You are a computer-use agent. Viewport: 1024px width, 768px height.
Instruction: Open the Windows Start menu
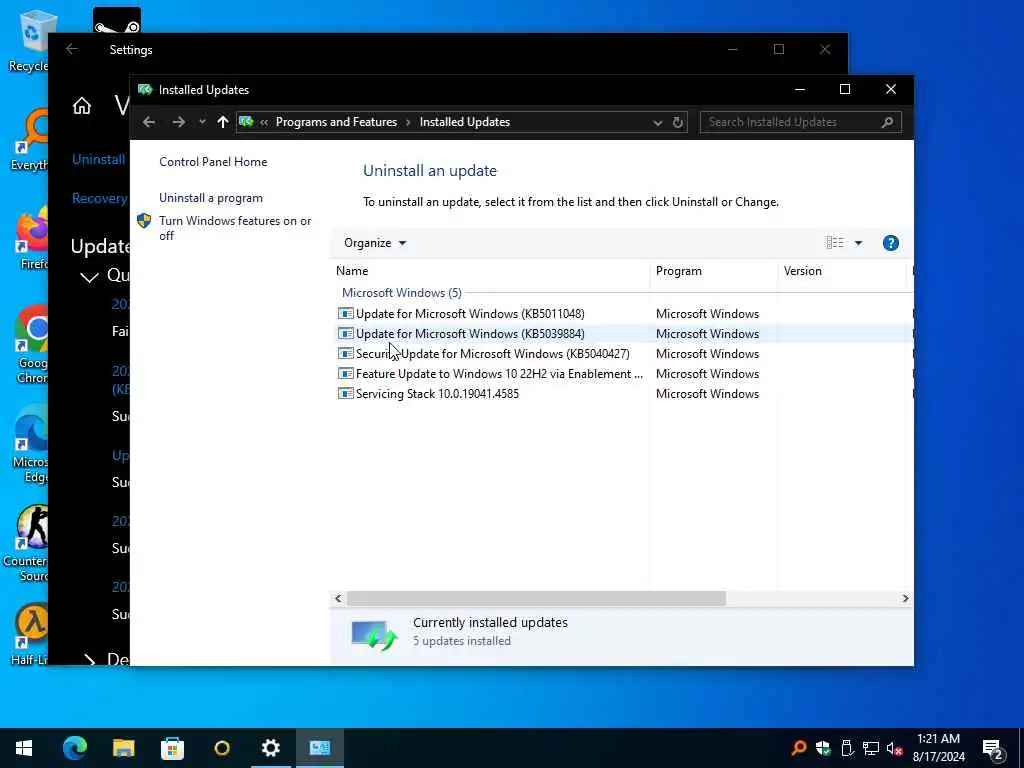click(x=24, y=748)
